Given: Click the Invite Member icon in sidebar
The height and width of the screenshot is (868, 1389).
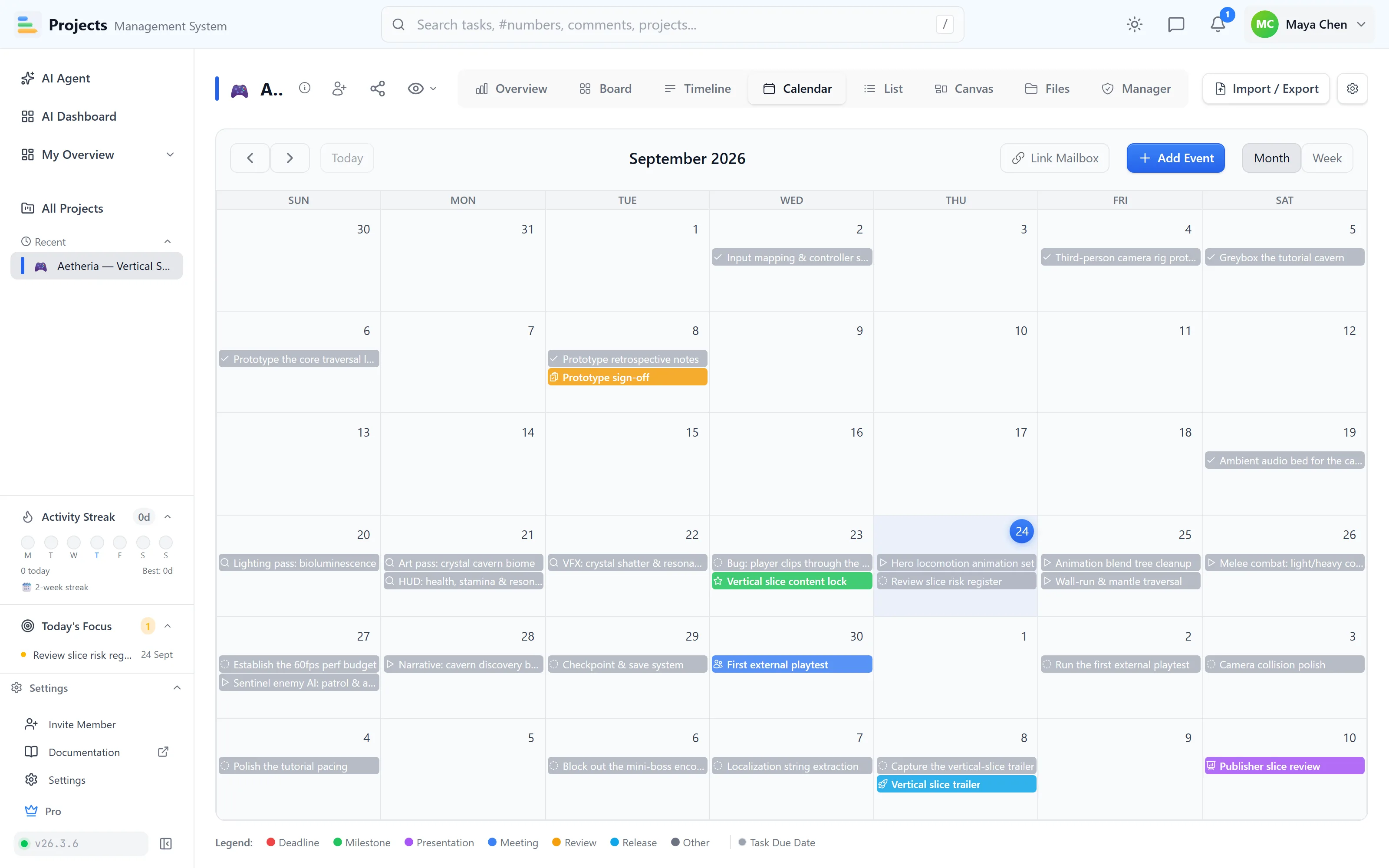Looking at the screenshot, I should pyautogui.click(x=31, y=724).
